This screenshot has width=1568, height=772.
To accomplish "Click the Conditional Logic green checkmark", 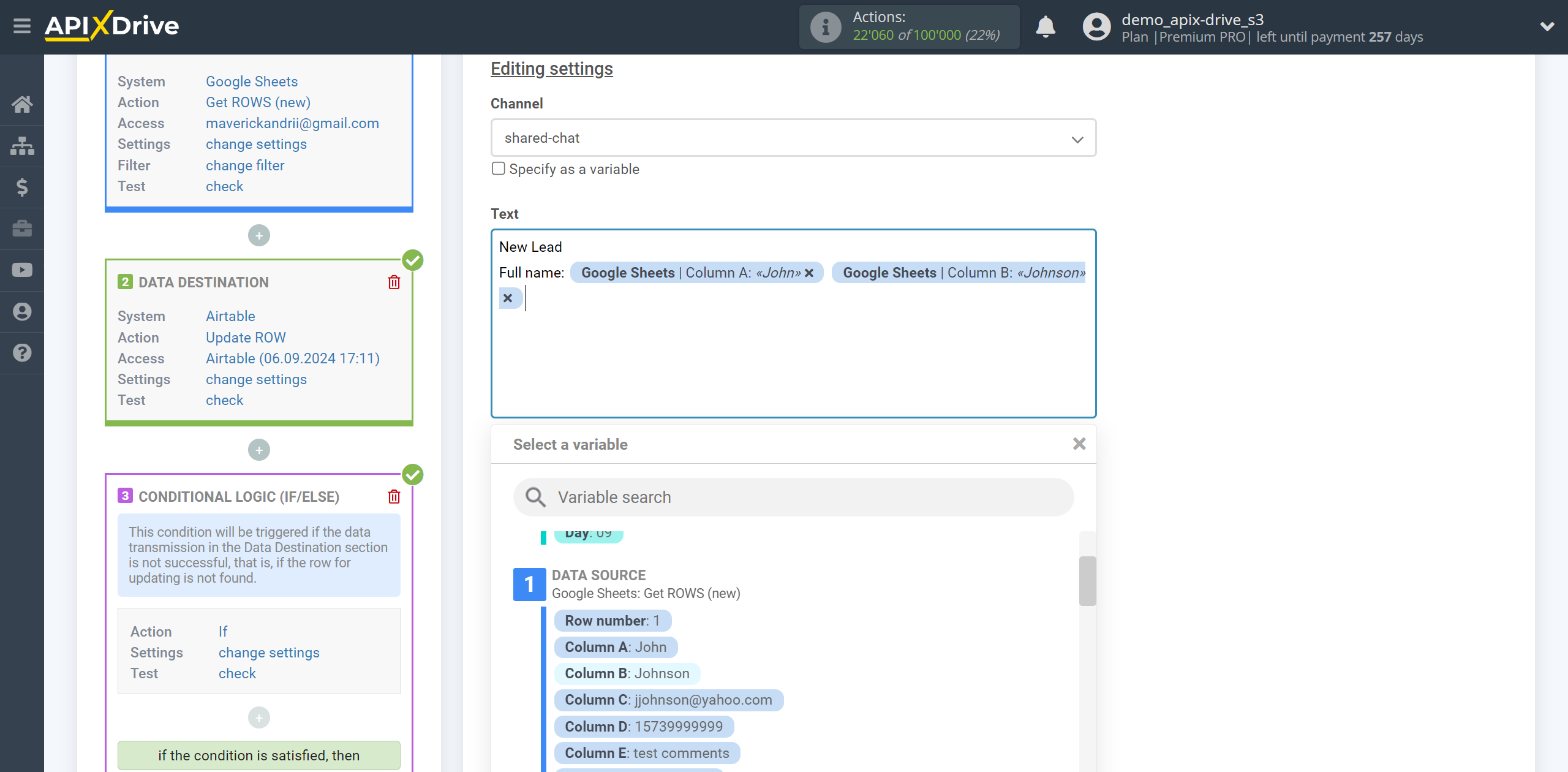I will click(x=413, y=475).
